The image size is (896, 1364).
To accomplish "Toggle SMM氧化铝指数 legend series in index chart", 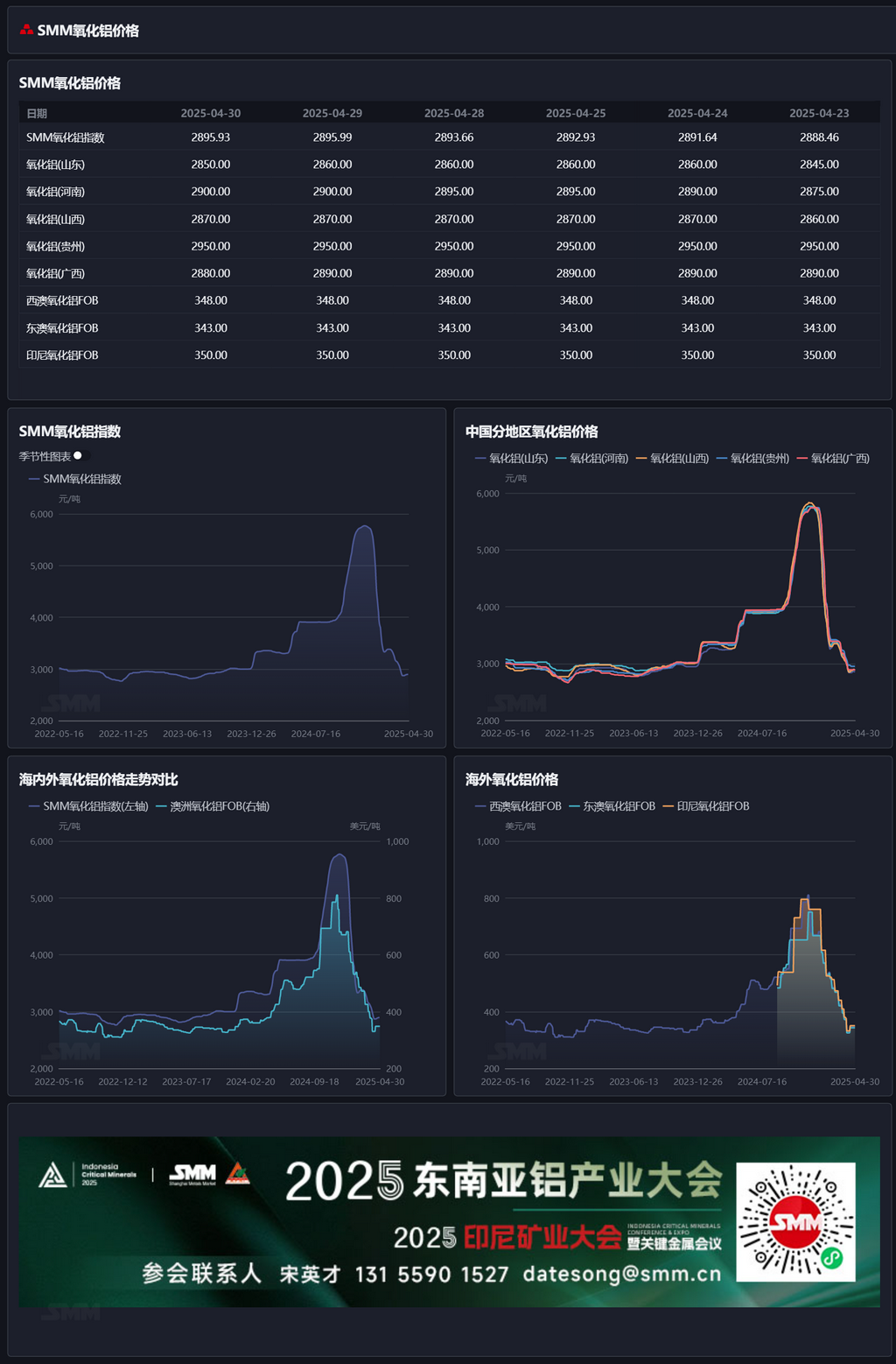I will pos(75,479).
